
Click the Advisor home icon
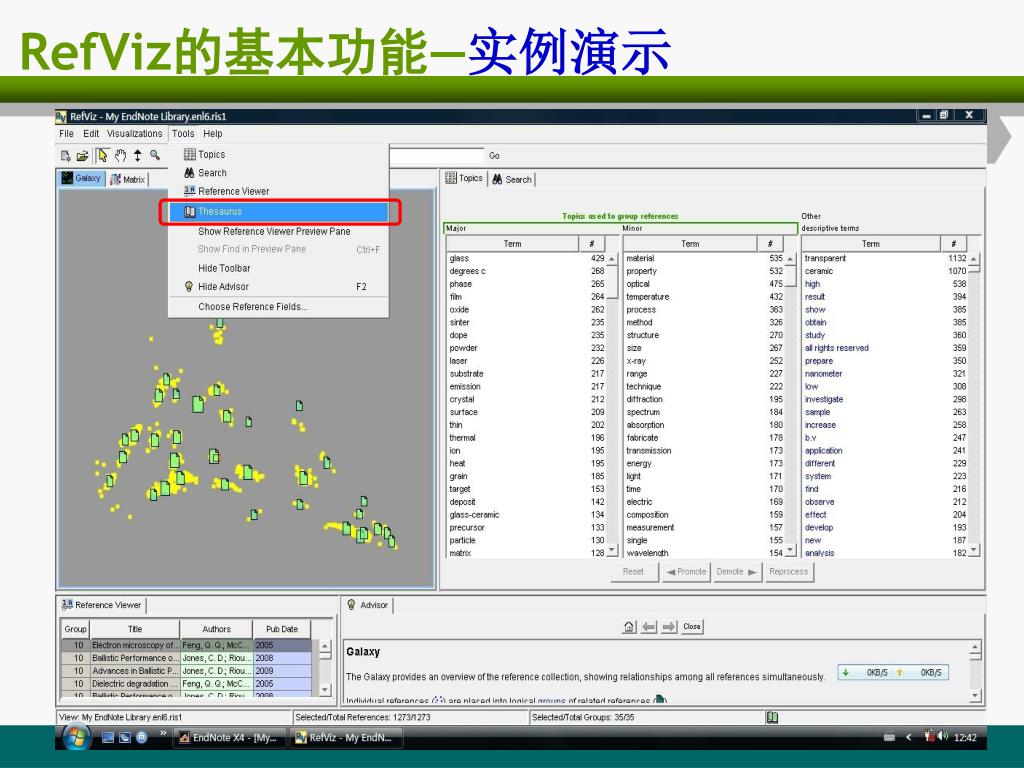click(x=629, y=627)
